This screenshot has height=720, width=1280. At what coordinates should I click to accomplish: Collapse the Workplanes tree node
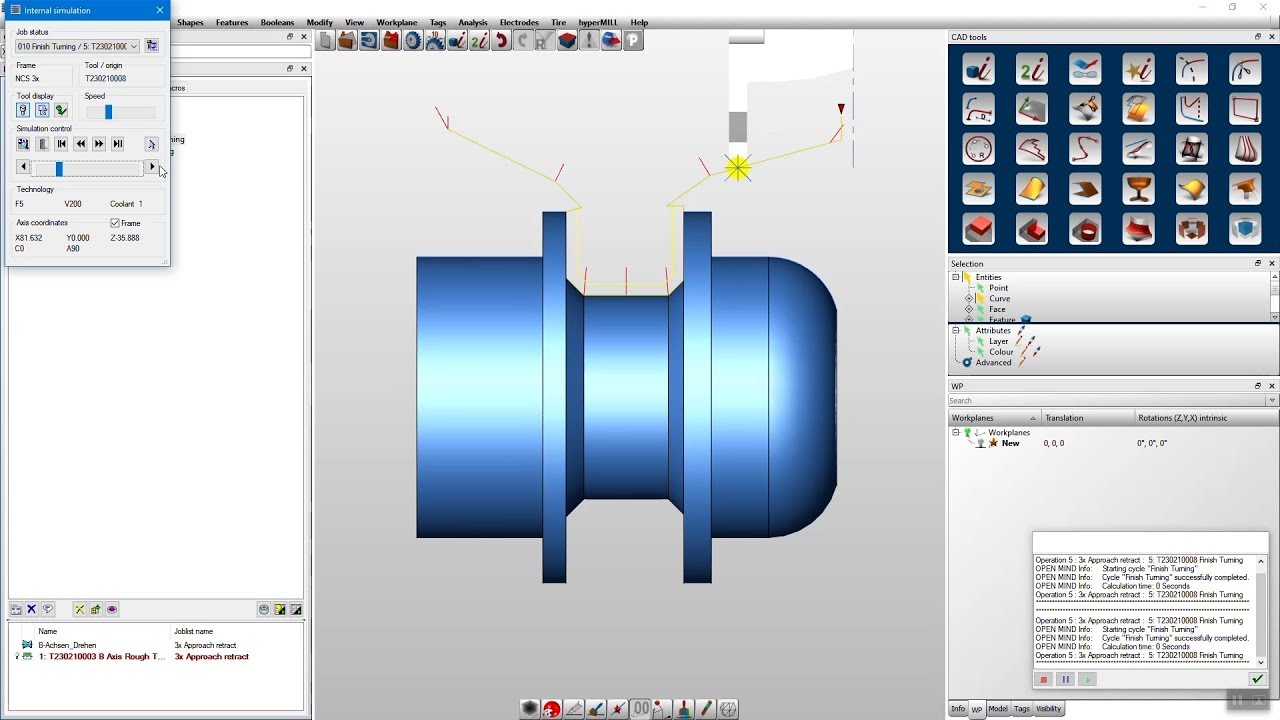955,432
